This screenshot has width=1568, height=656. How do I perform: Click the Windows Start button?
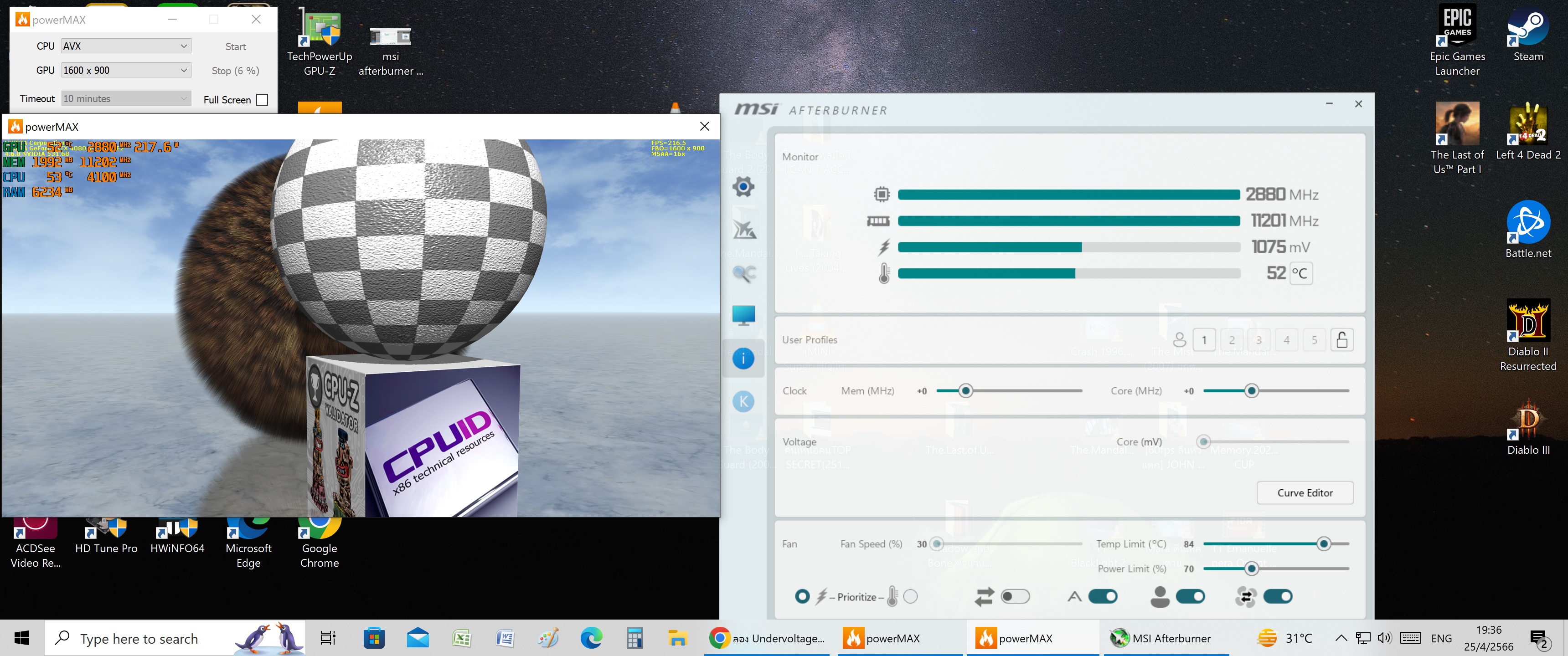(x=22, y=638)
